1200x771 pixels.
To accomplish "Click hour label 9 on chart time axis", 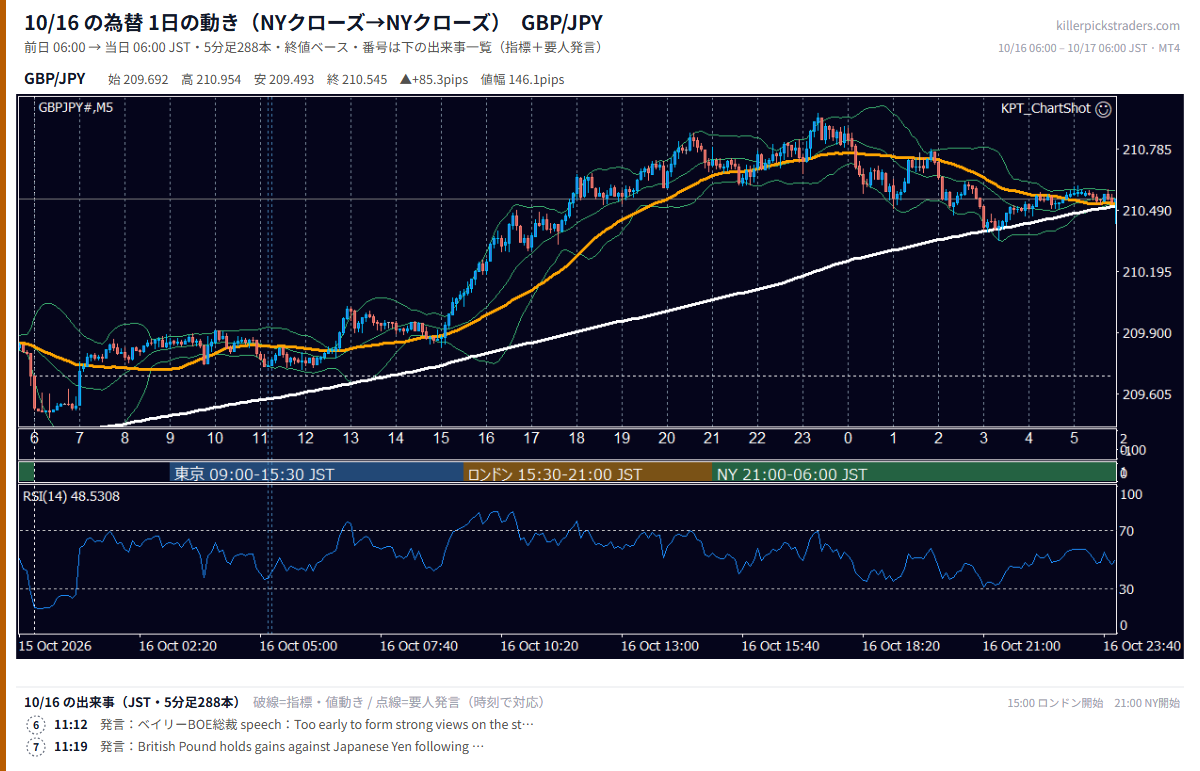I will coord(170,438).
